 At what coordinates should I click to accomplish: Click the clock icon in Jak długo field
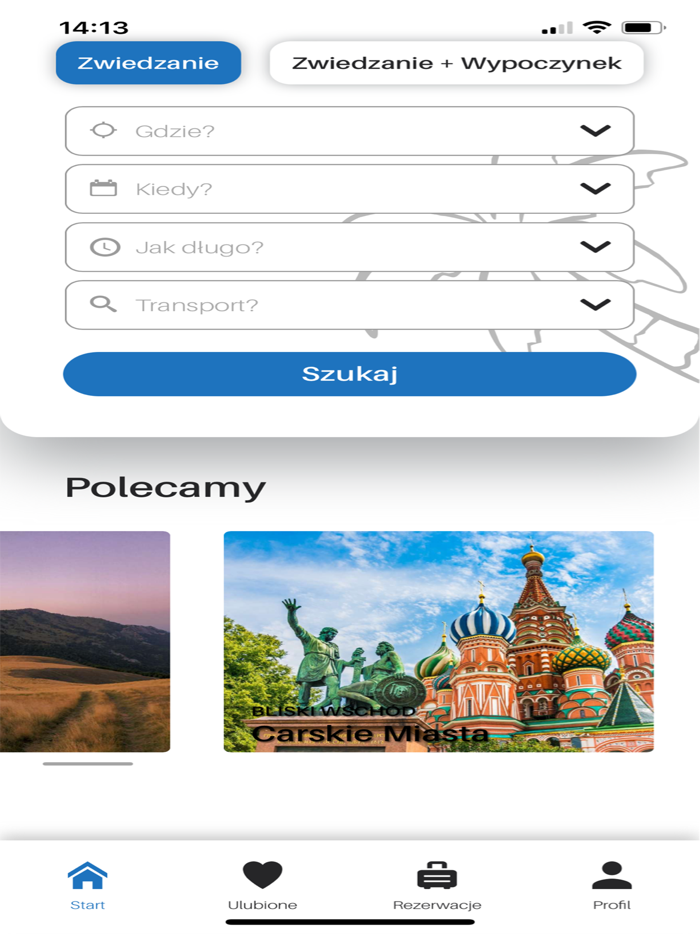point(105,247)
